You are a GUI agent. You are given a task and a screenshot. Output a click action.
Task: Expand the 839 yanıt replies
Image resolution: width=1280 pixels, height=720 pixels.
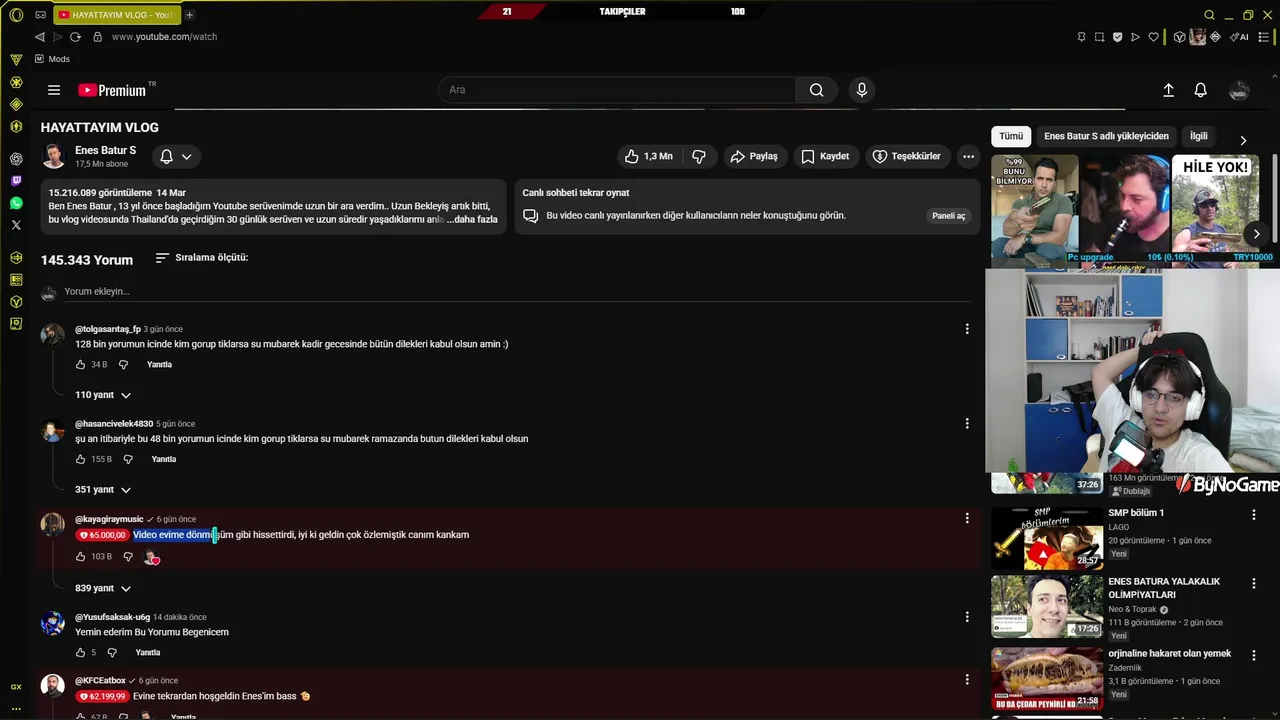103,589
